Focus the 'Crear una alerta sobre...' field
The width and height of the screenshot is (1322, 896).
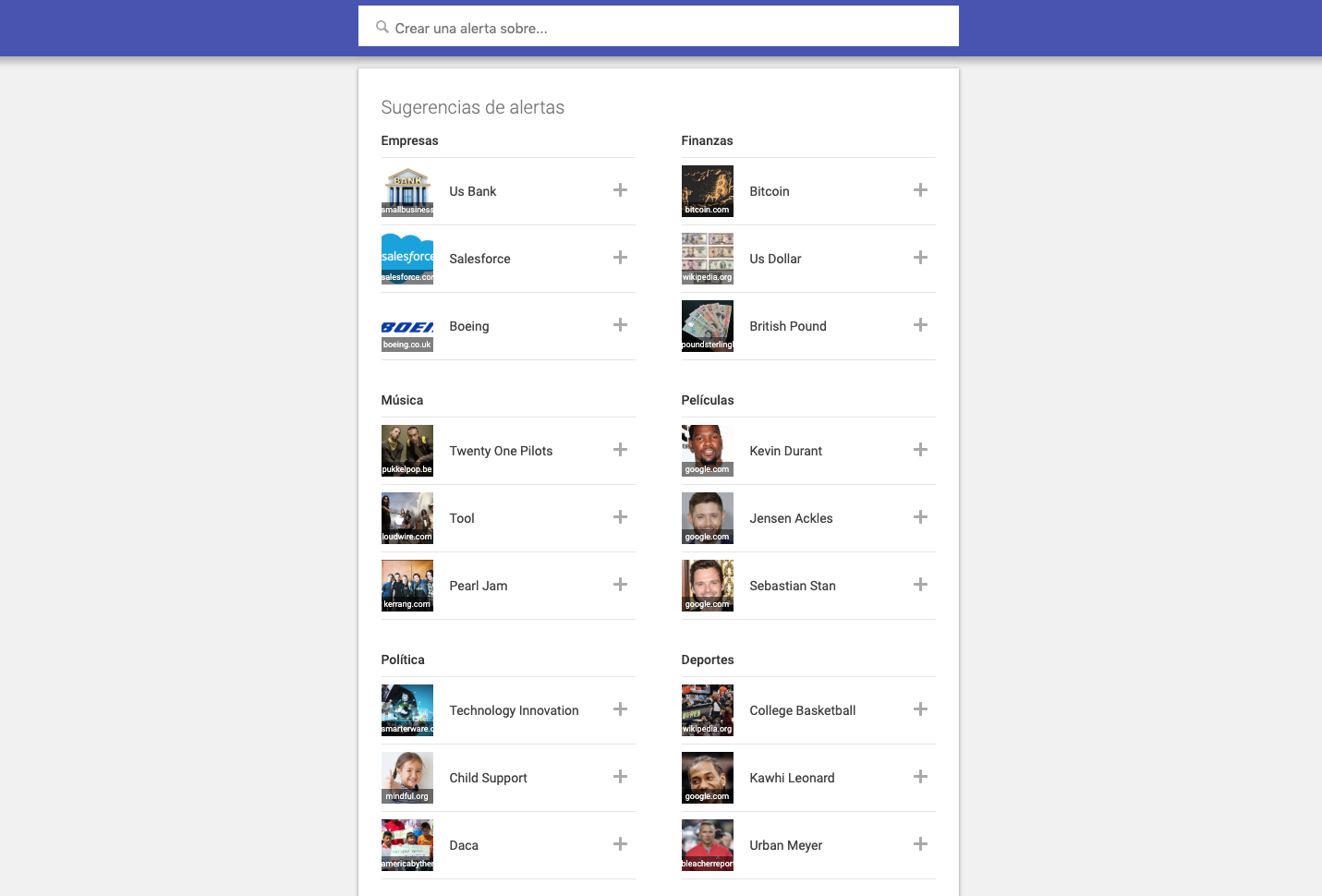[x=658, y=27]
